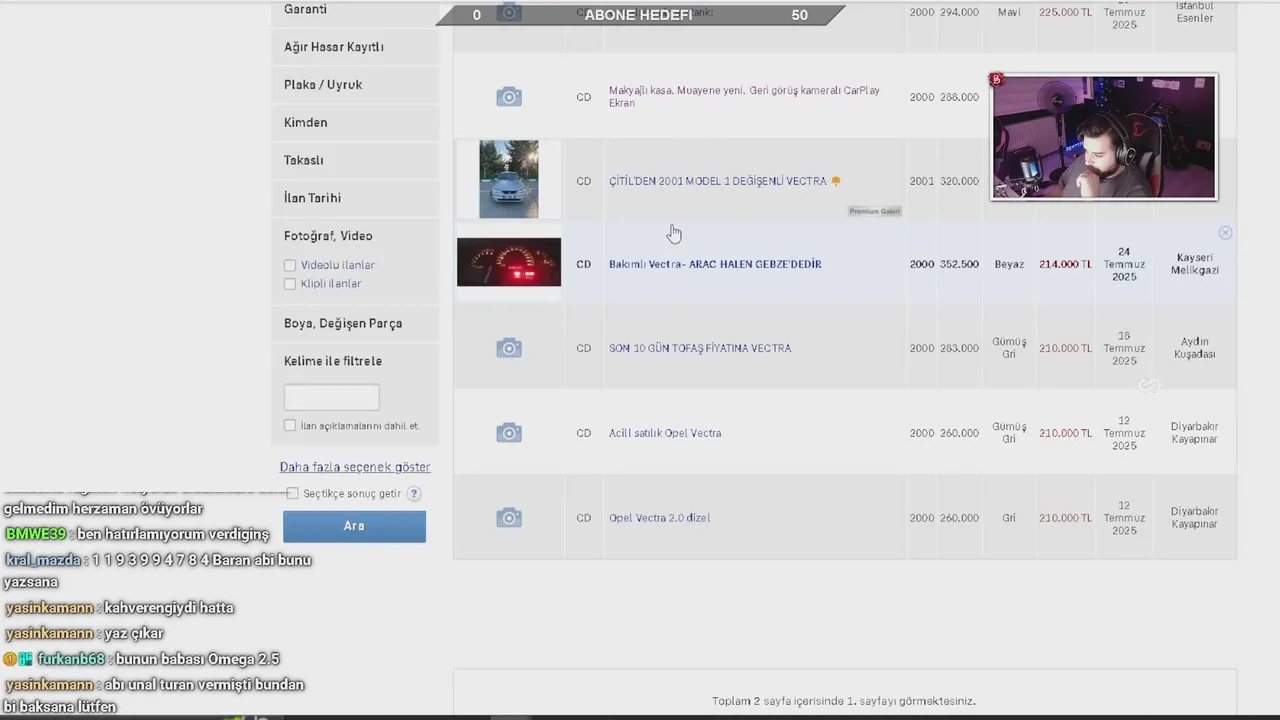
Task: Expand the İlan Tarihi filter
Action: point(355,198)
